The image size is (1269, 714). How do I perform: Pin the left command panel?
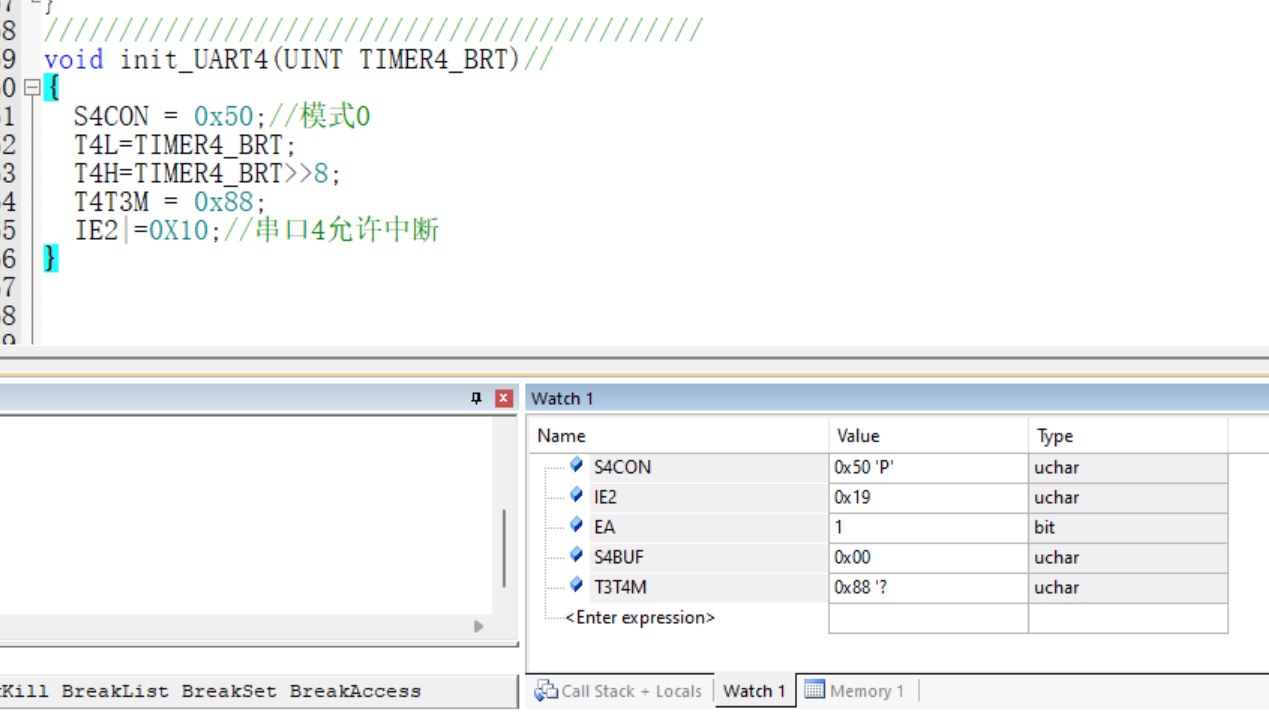click(476, 398)
